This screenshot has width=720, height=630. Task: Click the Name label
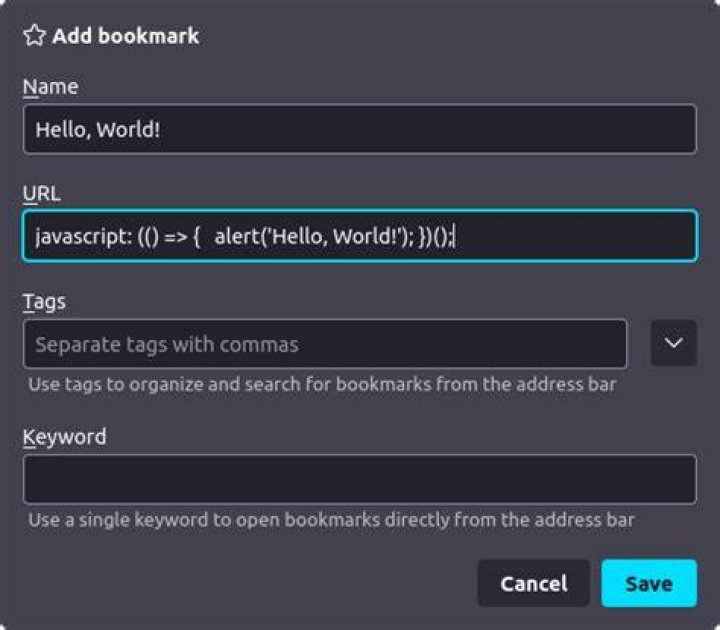(x=51, y=87)
